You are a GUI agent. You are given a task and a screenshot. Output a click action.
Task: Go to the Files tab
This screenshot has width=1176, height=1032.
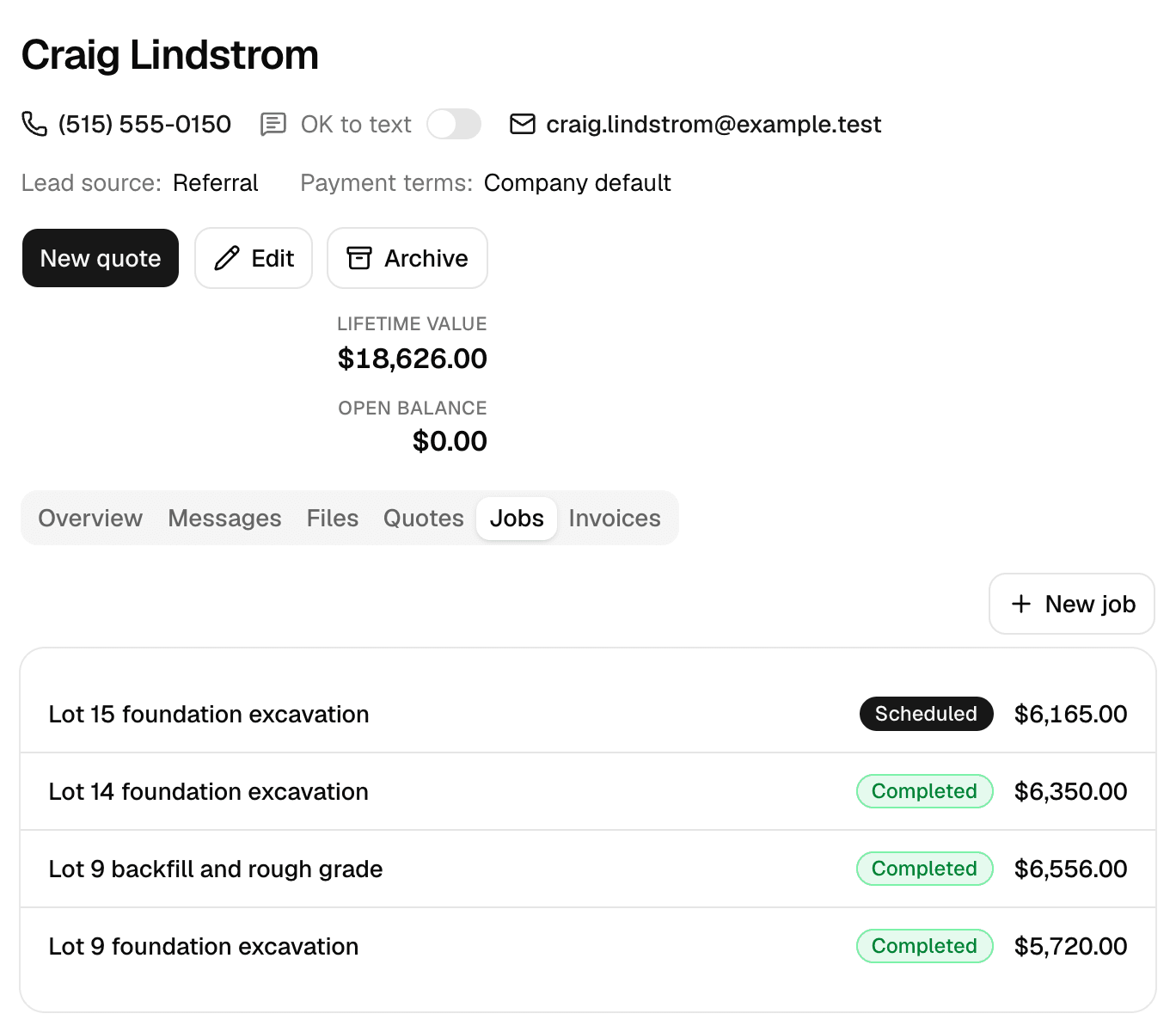pos(333,518)
